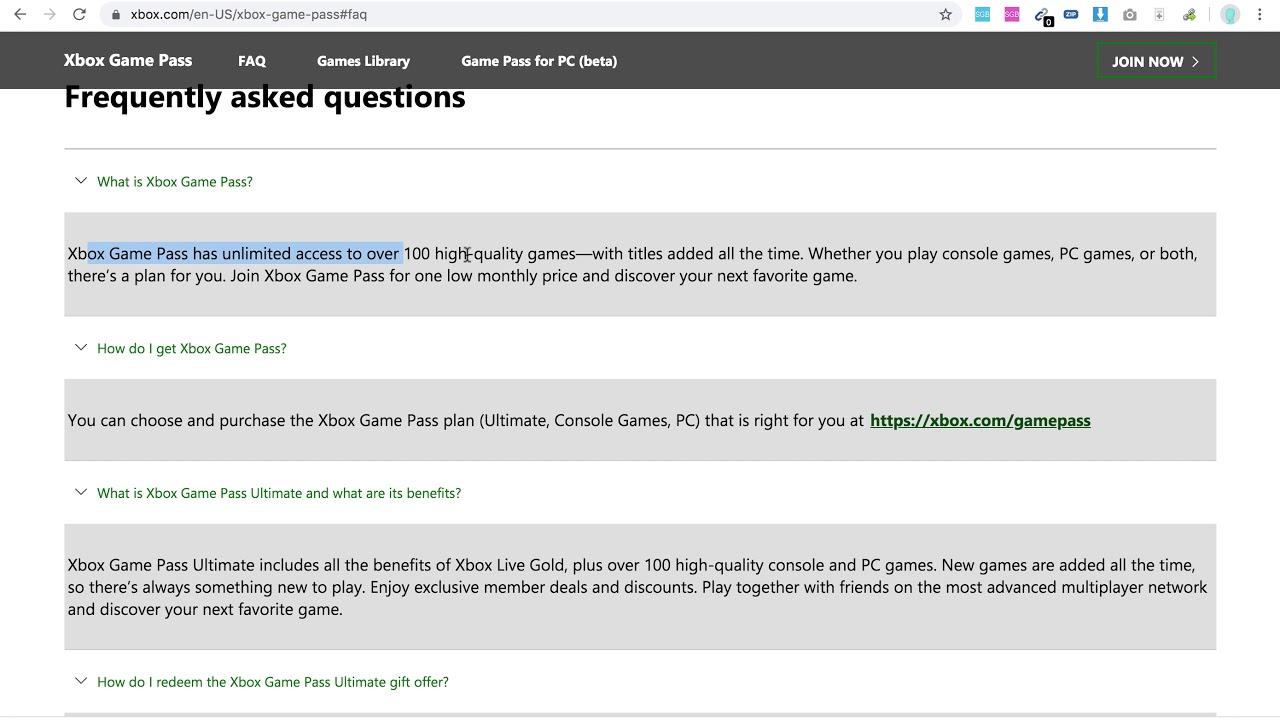Bookmark this page with the star icon
The image size is (1280, 720).
point(945,14)
